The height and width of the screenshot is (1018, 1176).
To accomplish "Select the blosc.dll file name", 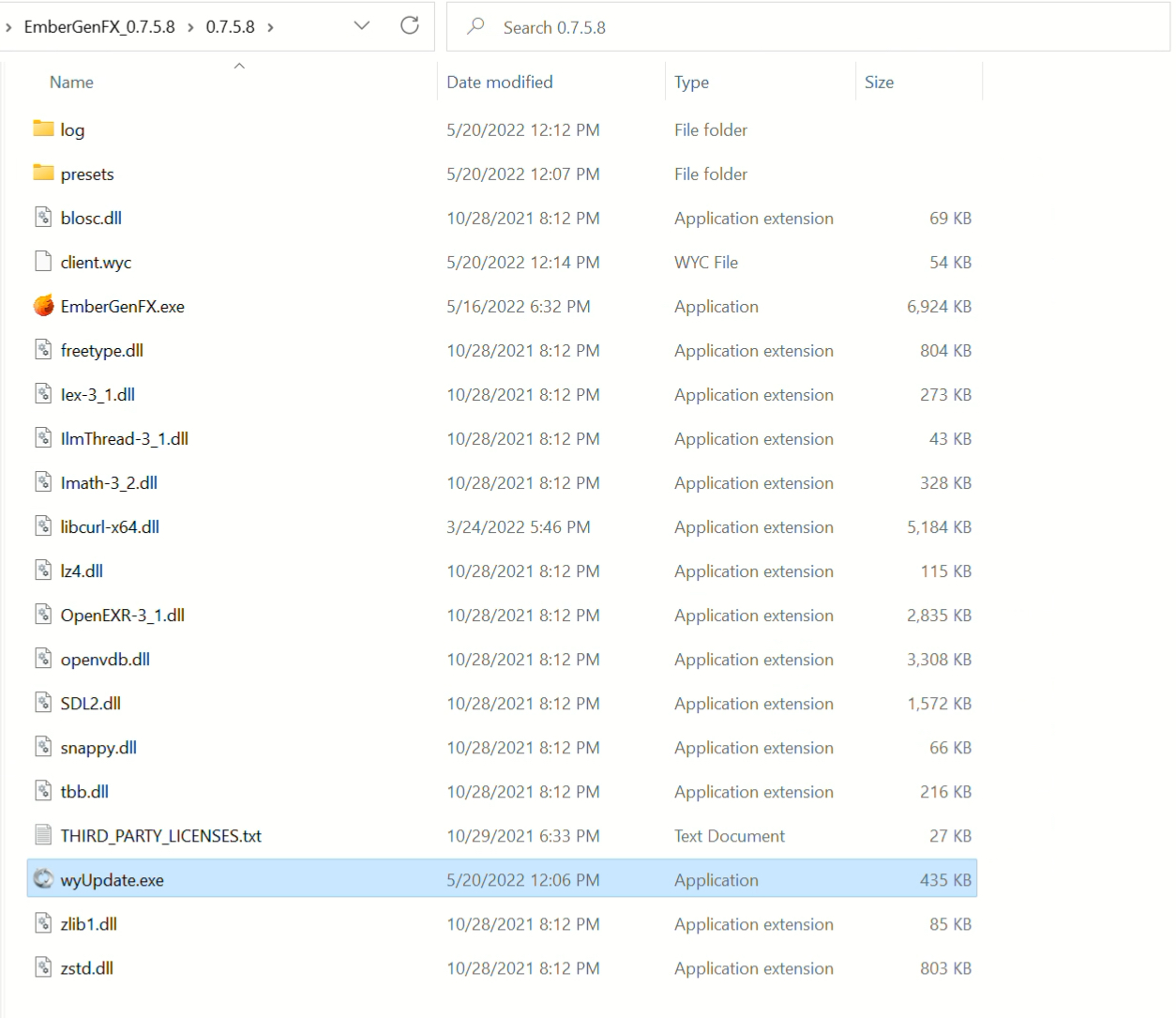I will click(x=91, y=219).
